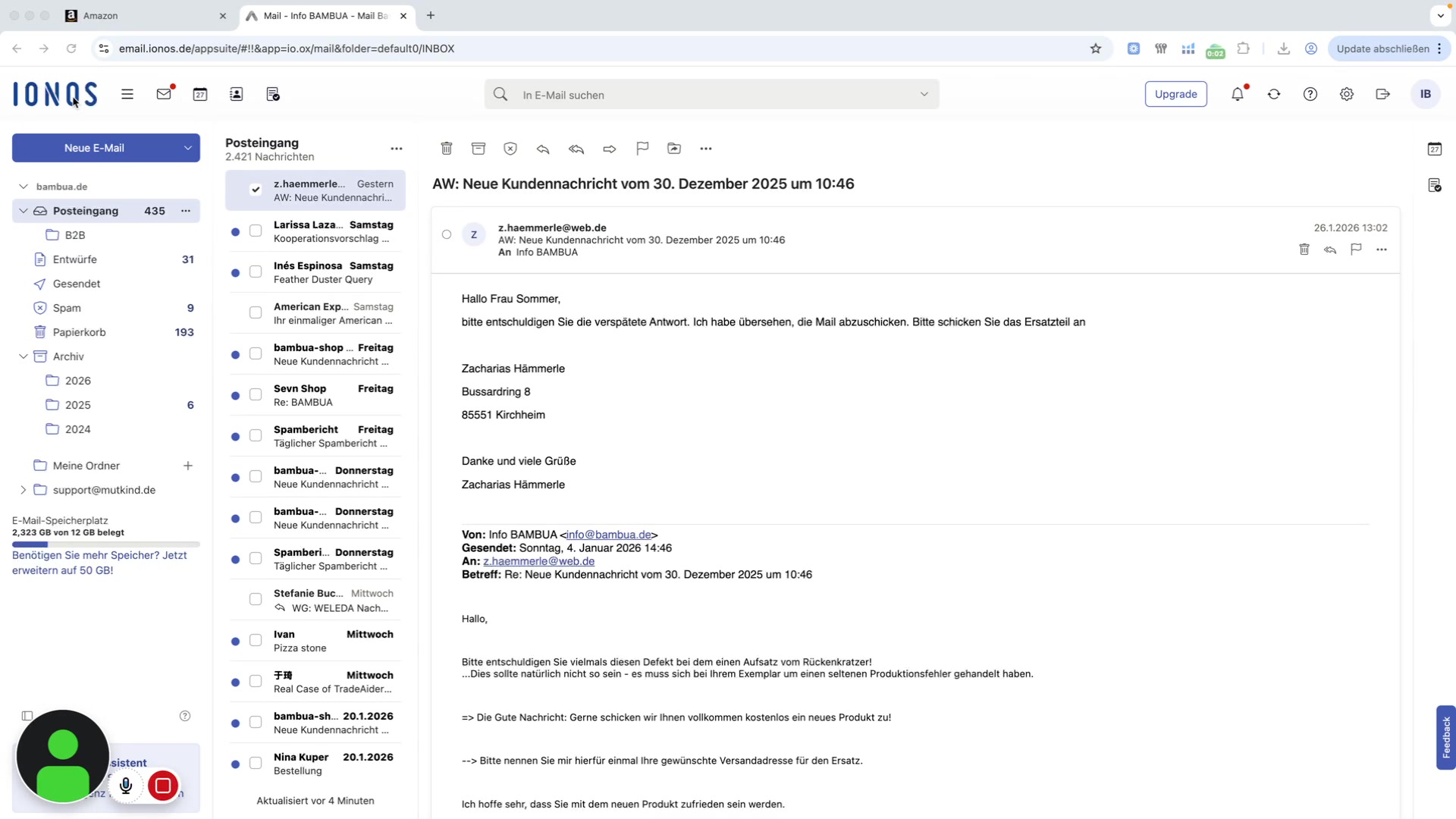Open the help question mark icon

pos(1310,94)
